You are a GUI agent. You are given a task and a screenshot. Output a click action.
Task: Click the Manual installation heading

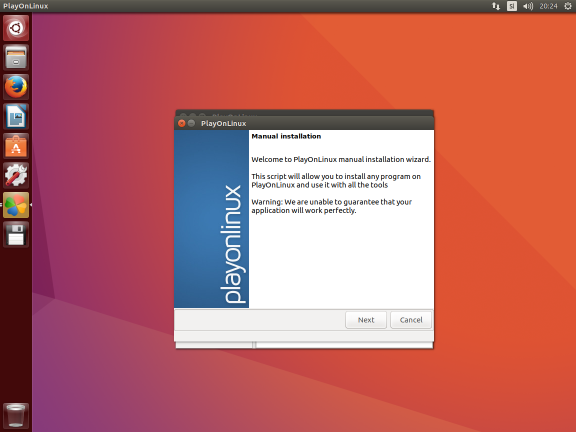pos(286,136)
